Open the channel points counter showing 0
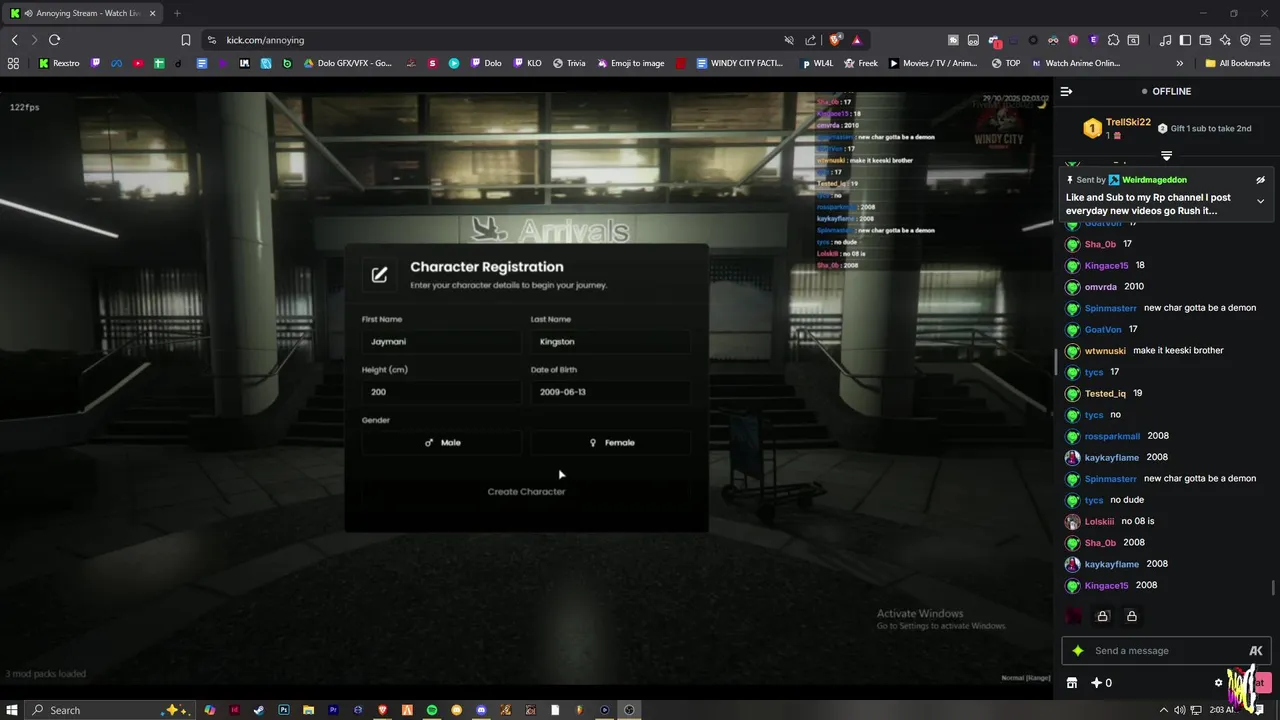The image size is (1280, 720). pyautogui.click(x=1101, y=683)
